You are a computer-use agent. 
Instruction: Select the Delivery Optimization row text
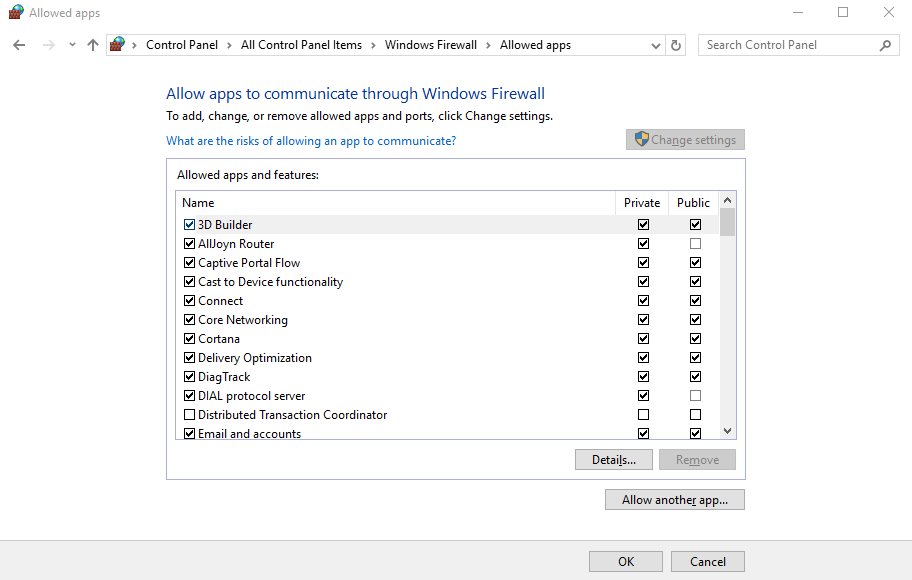(x=255, y=358)
